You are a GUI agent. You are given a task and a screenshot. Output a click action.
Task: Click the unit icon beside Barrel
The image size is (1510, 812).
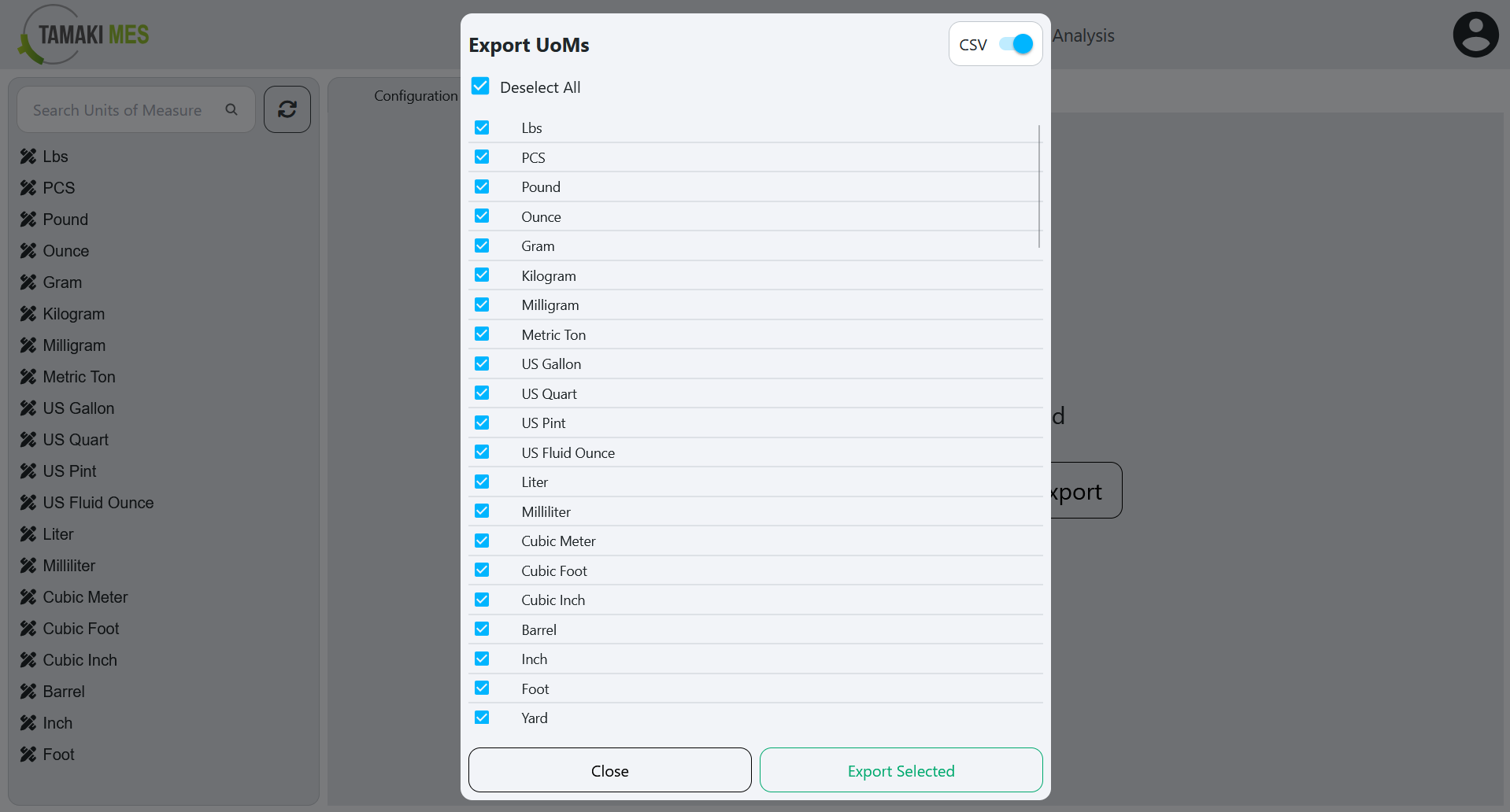tap(28, 691)
